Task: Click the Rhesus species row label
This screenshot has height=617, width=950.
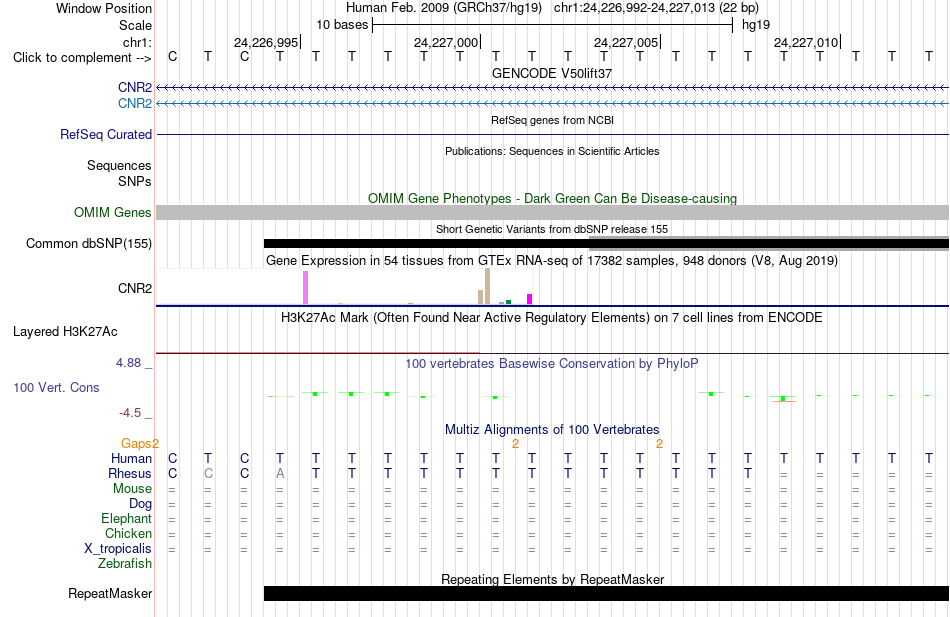Action: [x=130, y=473]
